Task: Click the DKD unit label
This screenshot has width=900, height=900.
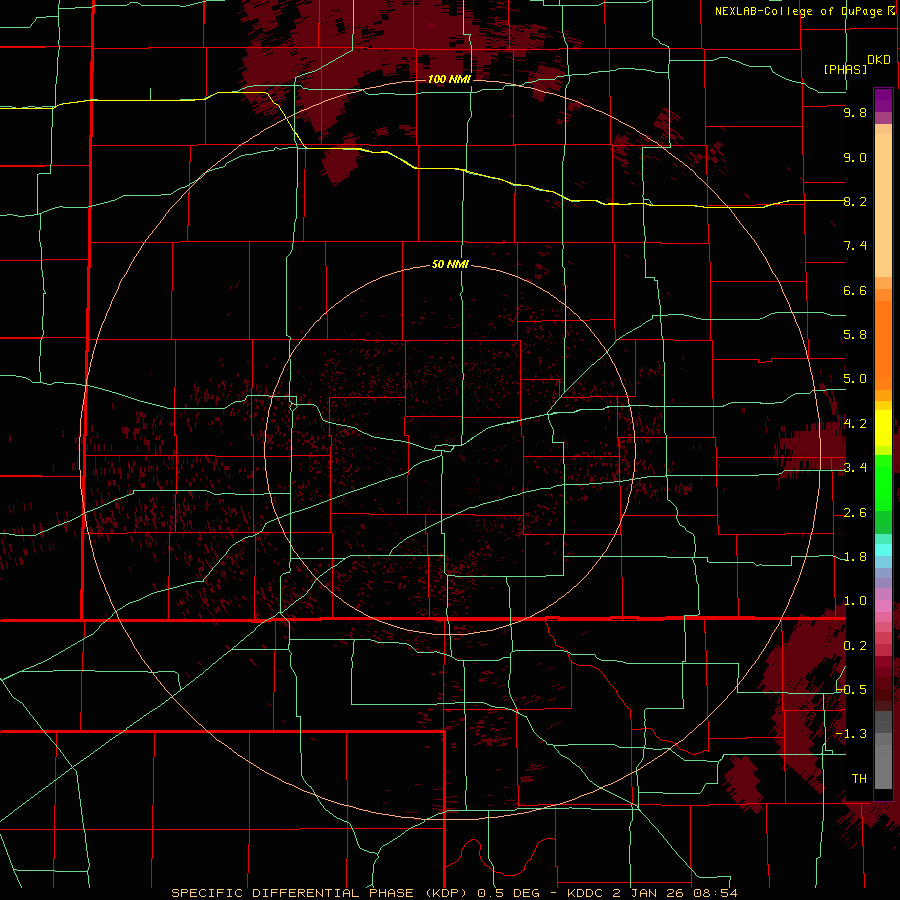Action: pyautogui.click(x=878, y=60)
